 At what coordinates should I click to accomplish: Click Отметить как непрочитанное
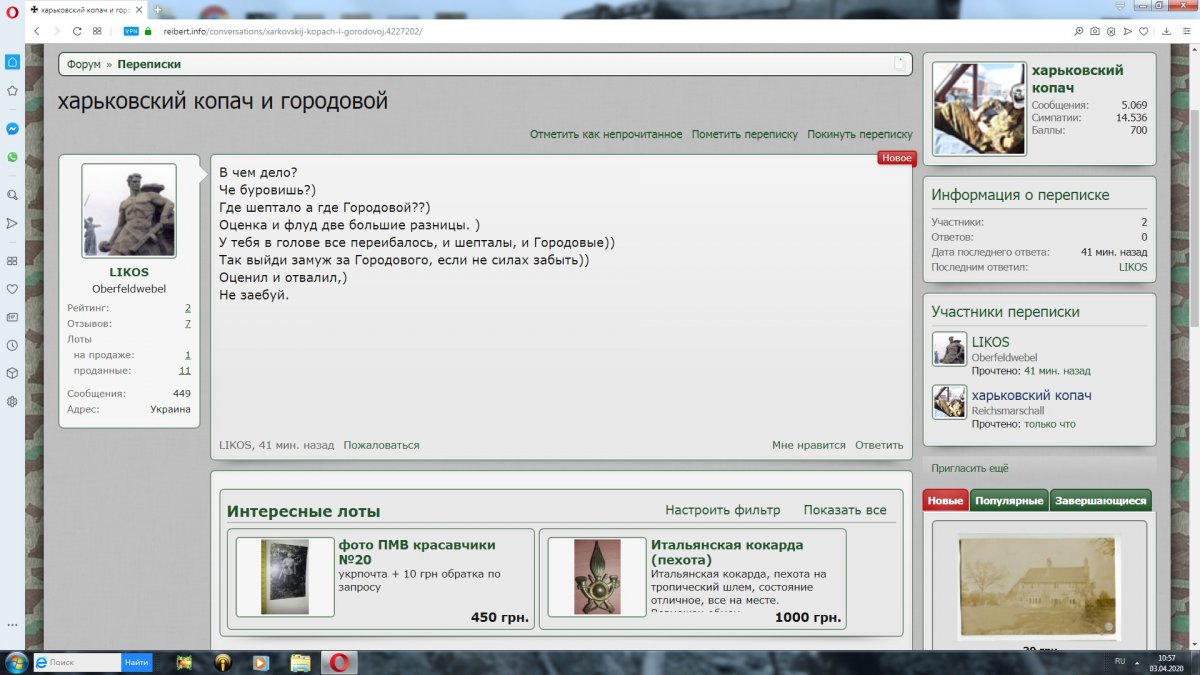pos(606,134)
